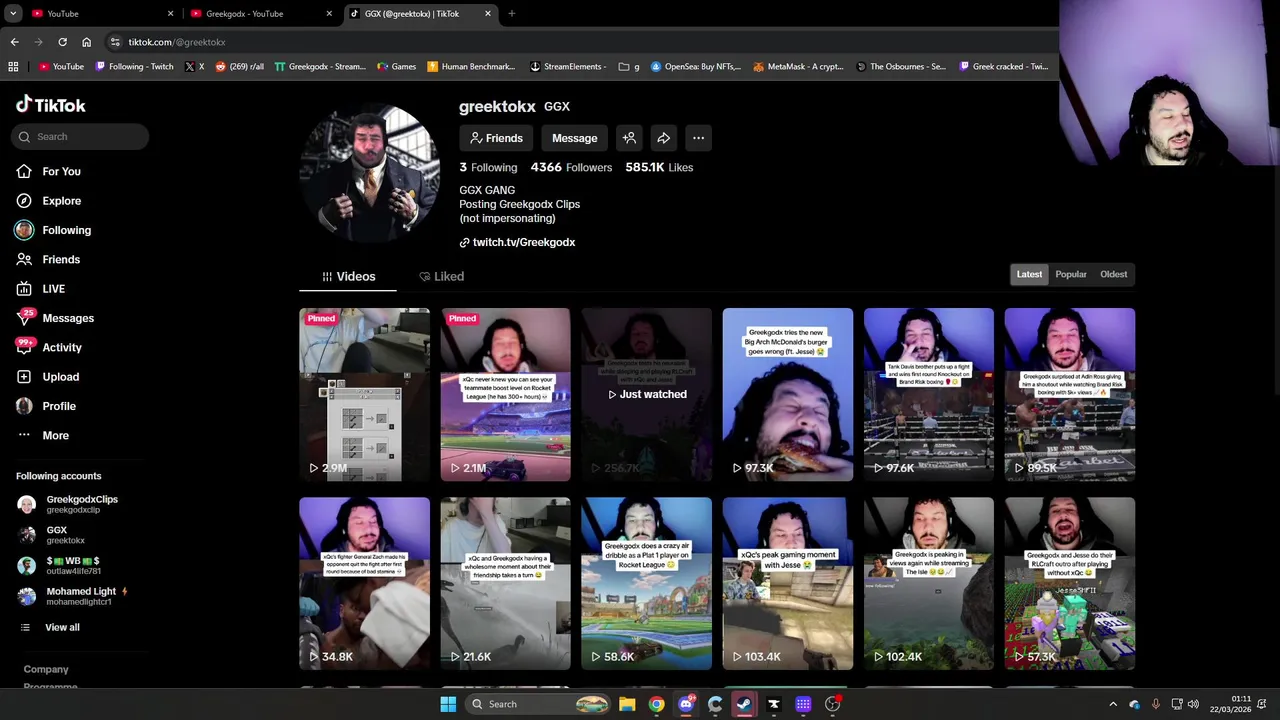
Task: Open the outlaw4life781 following account
Action: coord(60,566)
